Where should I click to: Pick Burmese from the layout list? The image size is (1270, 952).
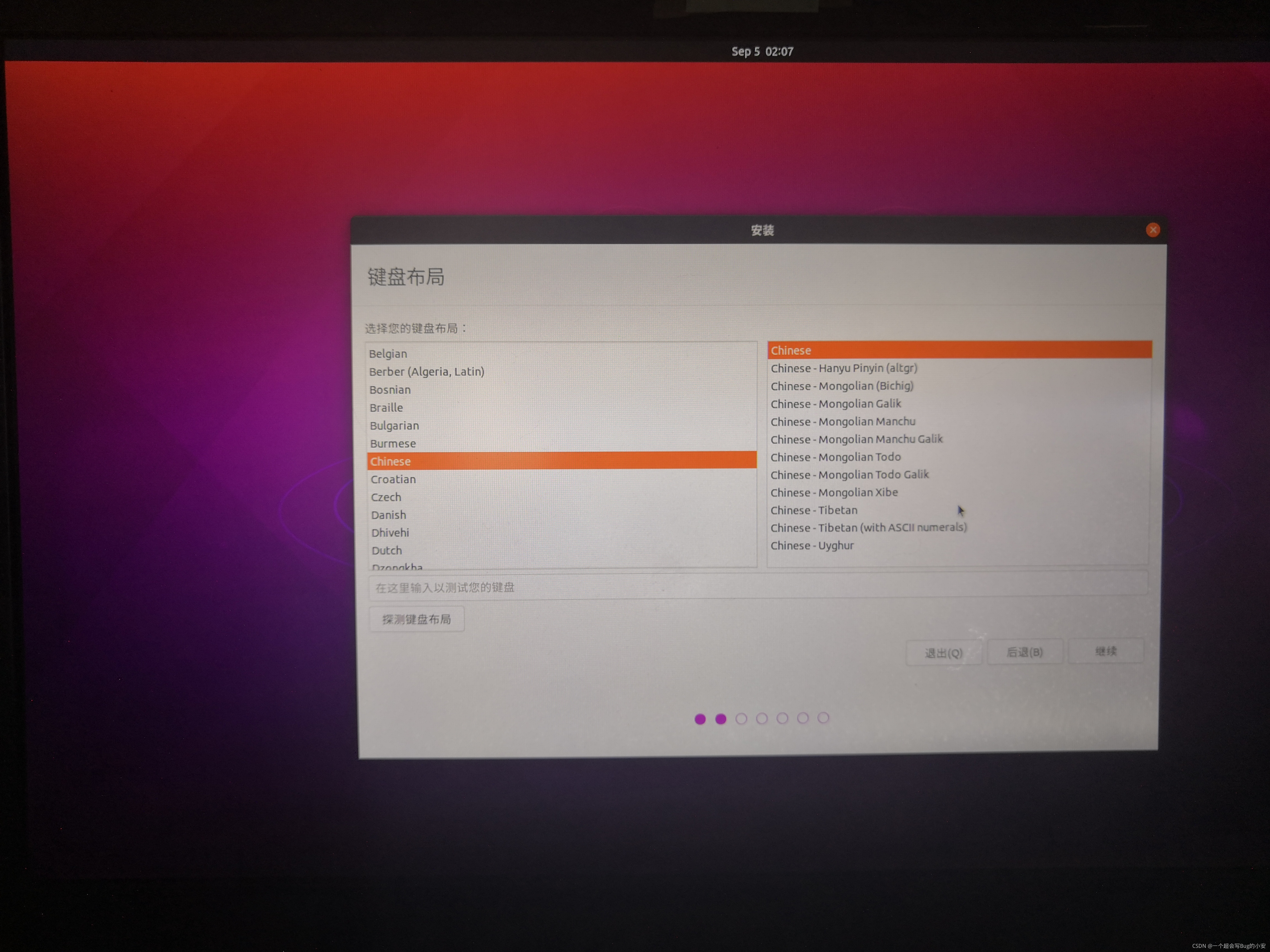click(561, 443)
